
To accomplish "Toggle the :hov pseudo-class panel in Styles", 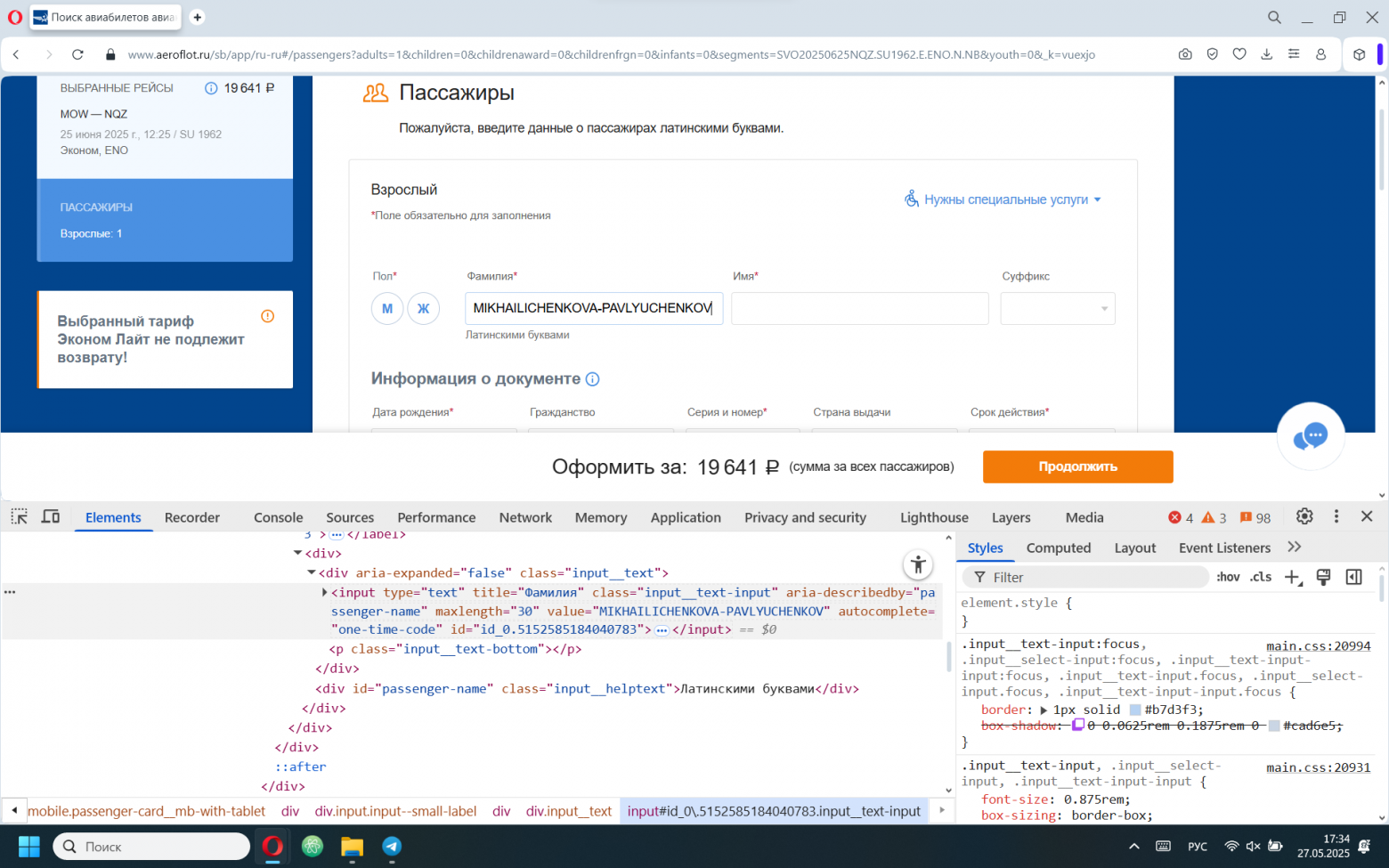I will tap(1228, 576).
